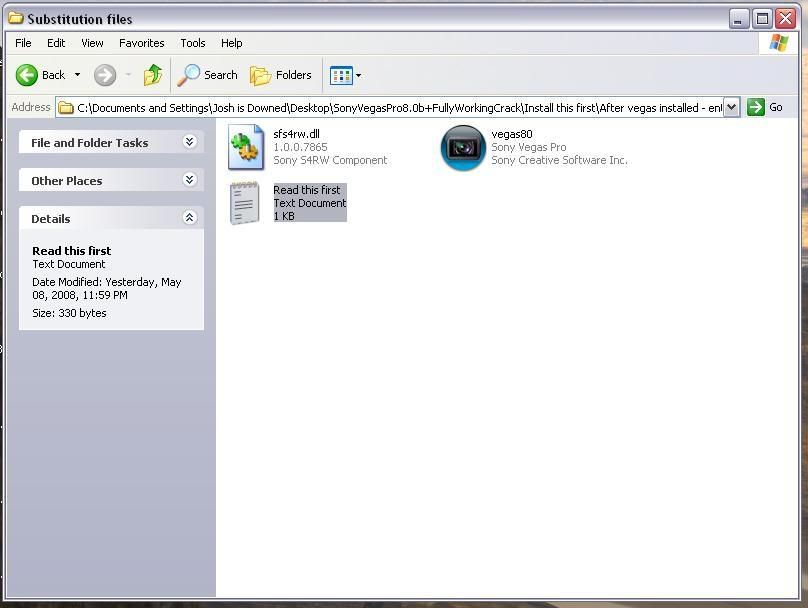
Task: Expand File and Folder Tasks panel
Action: pyautogui.click(x=190, y=142)
